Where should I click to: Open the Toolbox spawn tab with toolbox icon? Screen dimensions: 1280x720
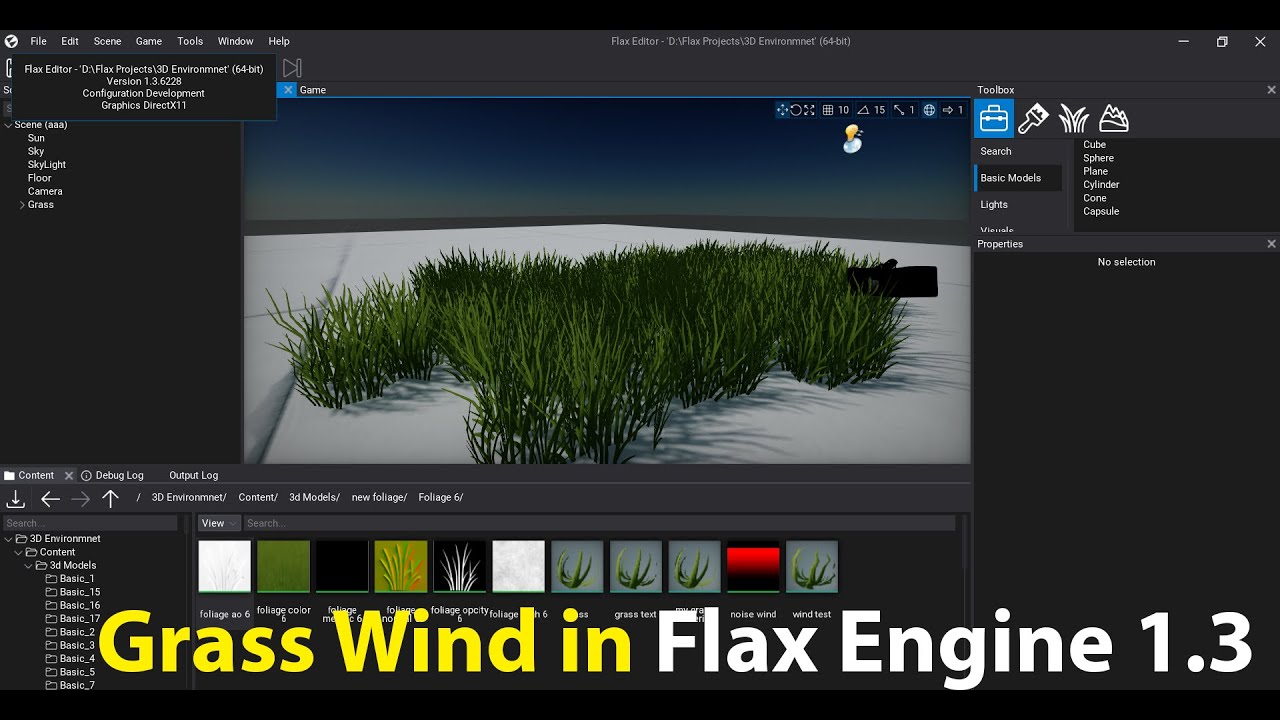(x=994, y=118)
